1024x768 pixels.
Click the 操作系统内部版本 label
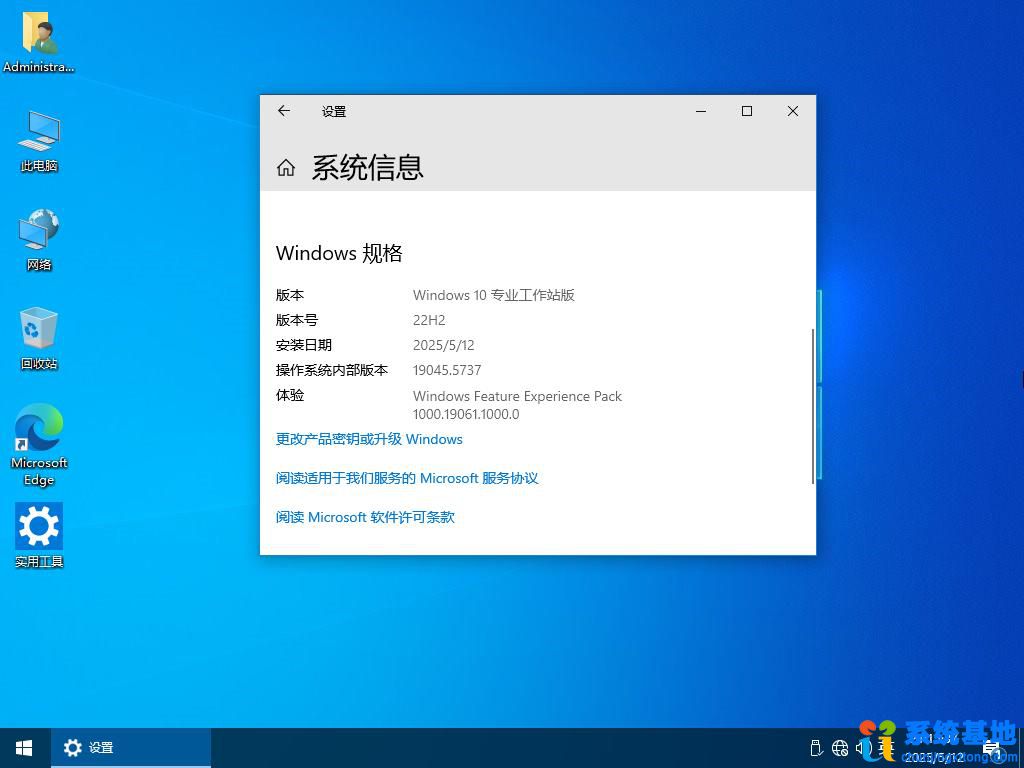pyautogui.click(x=332, y=370)
